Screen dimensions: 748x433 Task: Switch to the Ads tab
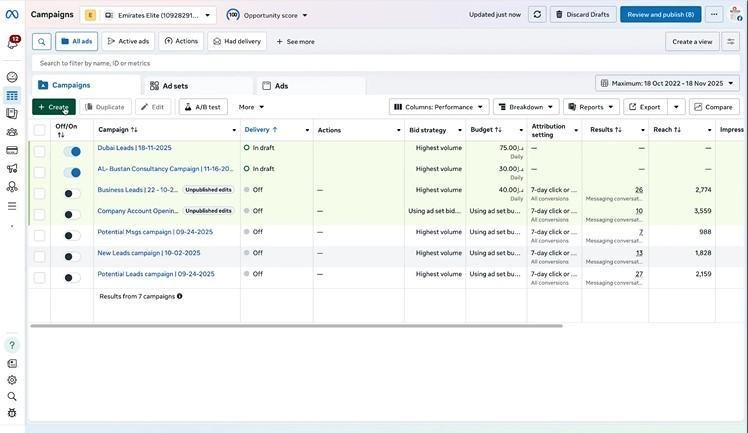[x=311, y=86]
